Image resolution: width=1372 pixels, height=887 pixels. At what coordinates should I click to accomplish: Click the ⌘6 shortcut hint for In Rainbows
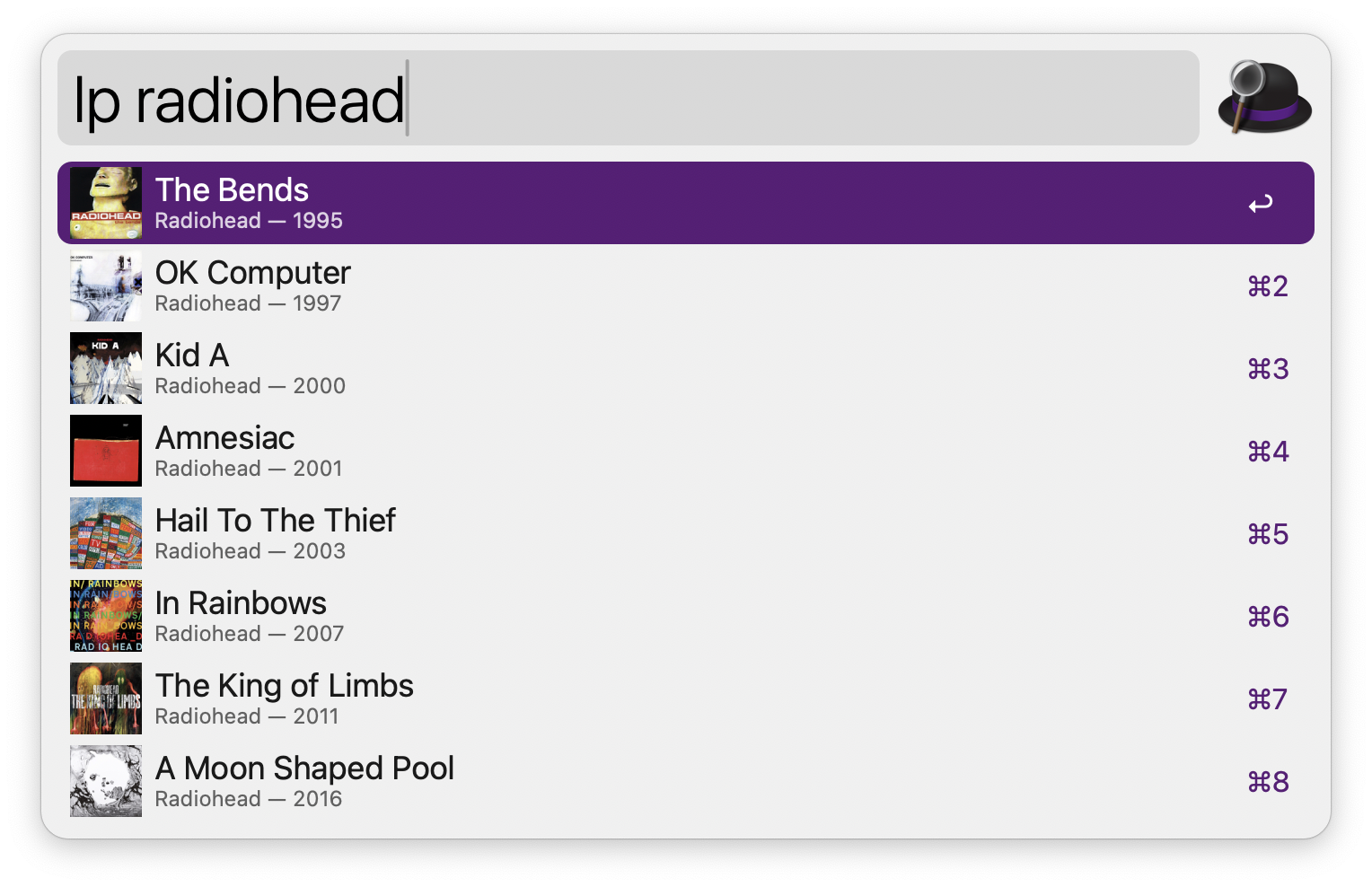click(1267, 616)
